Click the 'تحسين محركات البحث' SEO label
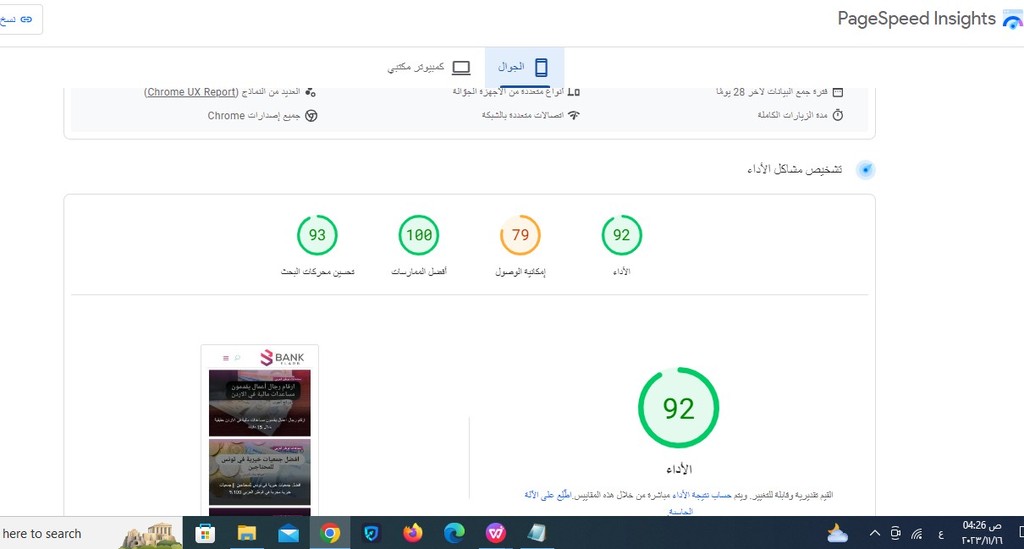1024x549 pixels. point(317,272)
